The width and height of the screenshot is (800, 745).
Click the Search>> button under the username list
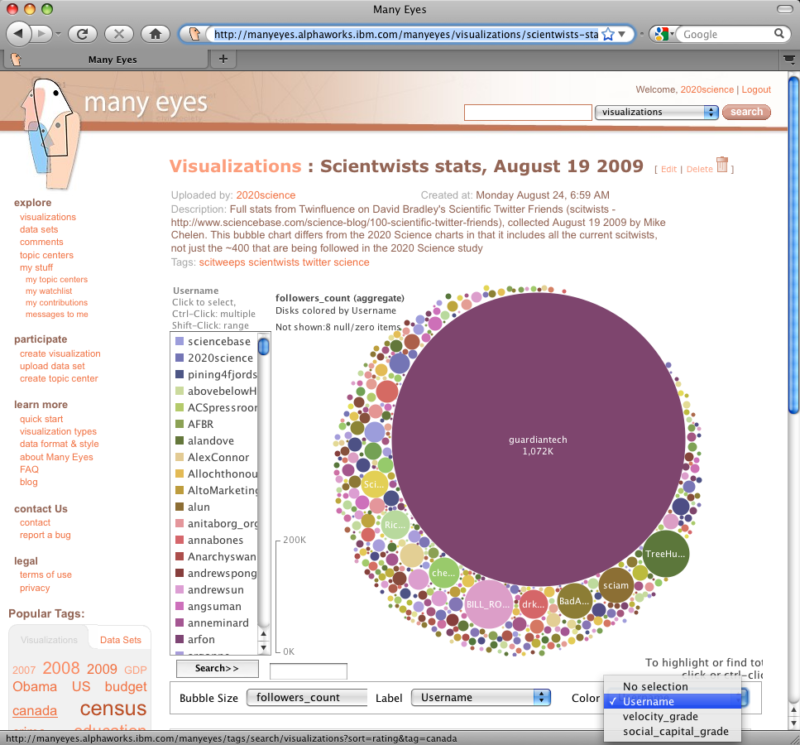tap(217, 668)
